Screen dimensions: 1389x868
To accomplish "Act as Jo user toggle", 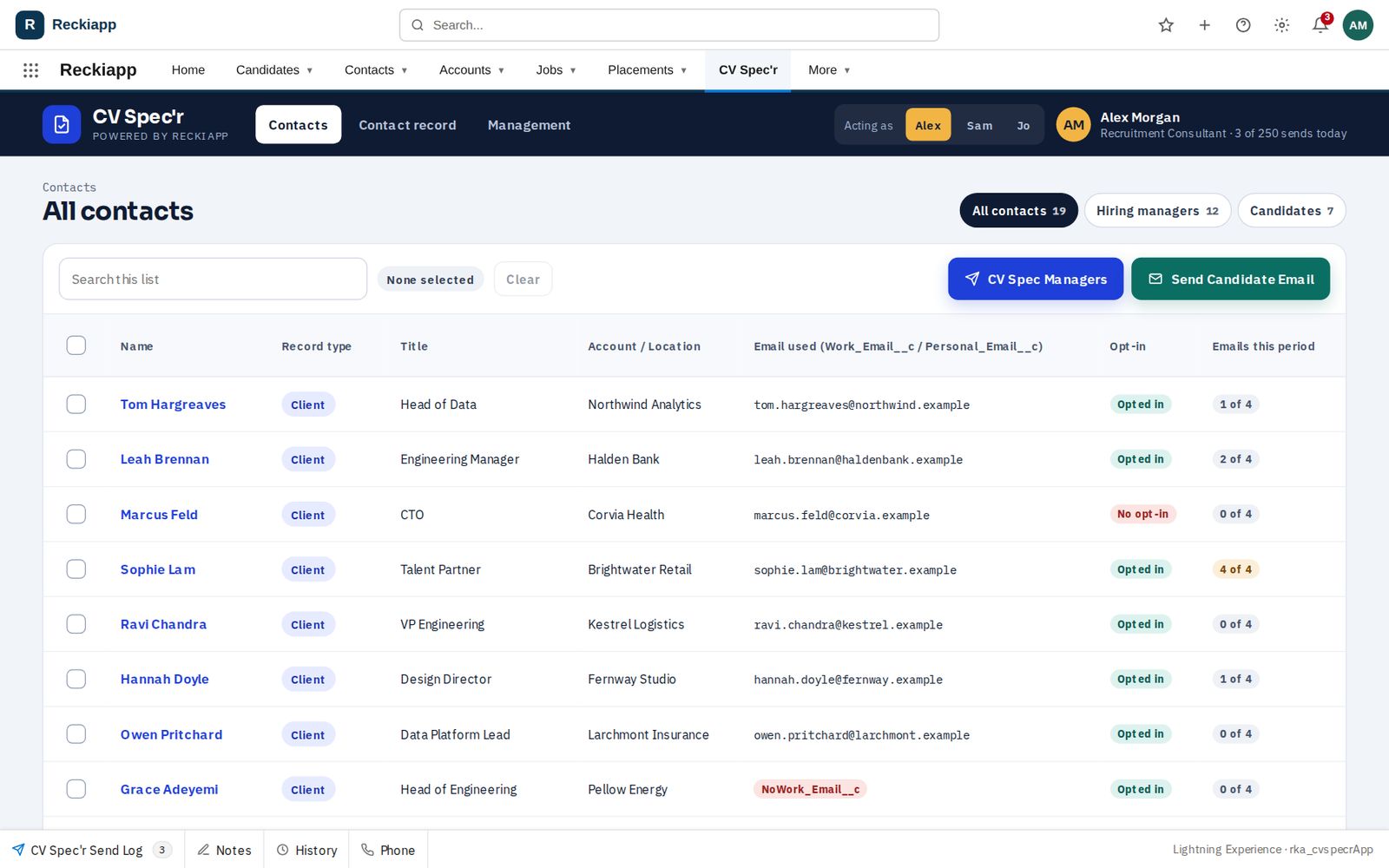I will 1024,125.
